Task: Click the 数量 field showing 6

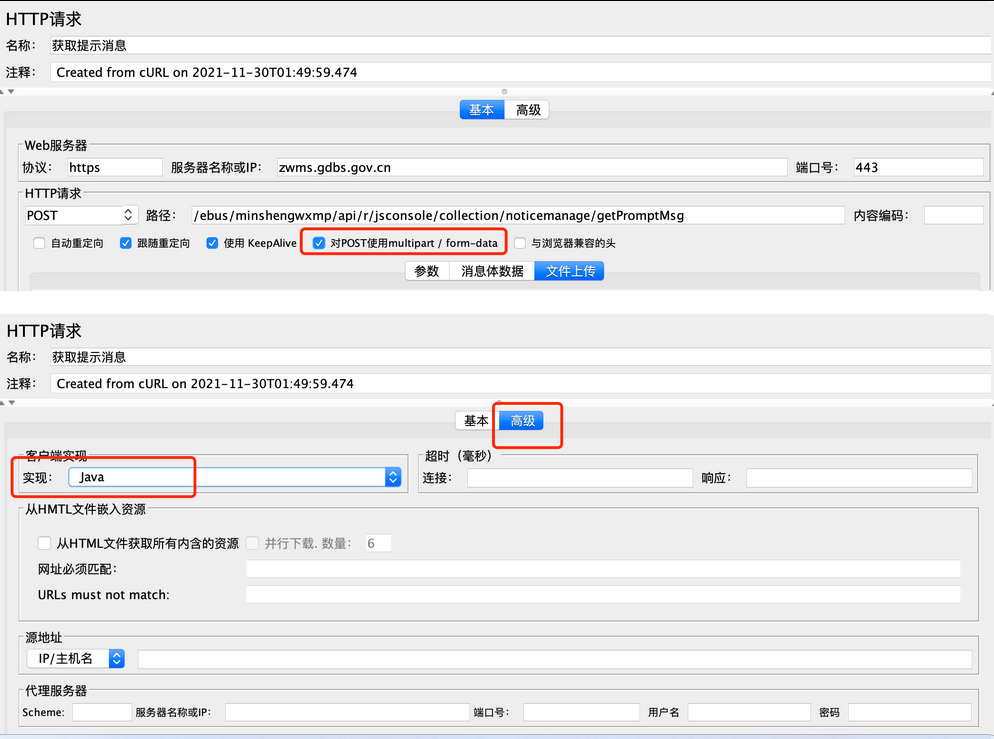Action: (x=378, y=543)
